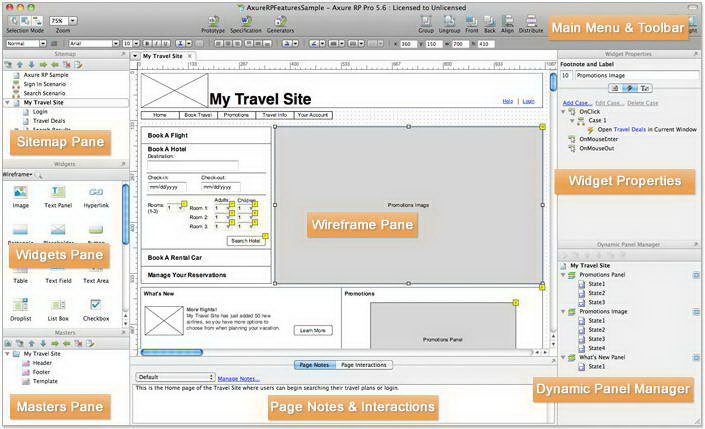Toggle italic text formatting
The height and width of the screenshot is (429, 705).
(157, 44)
